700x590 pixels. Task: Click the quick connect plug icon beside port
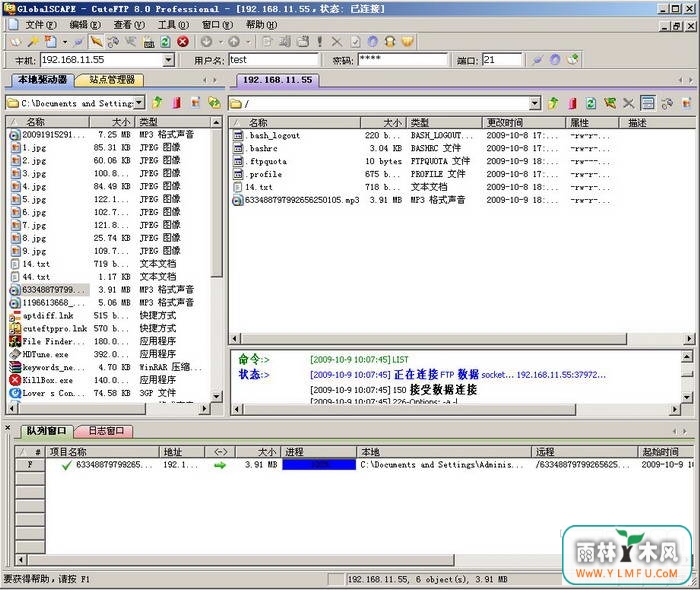(x=537, y=59)
